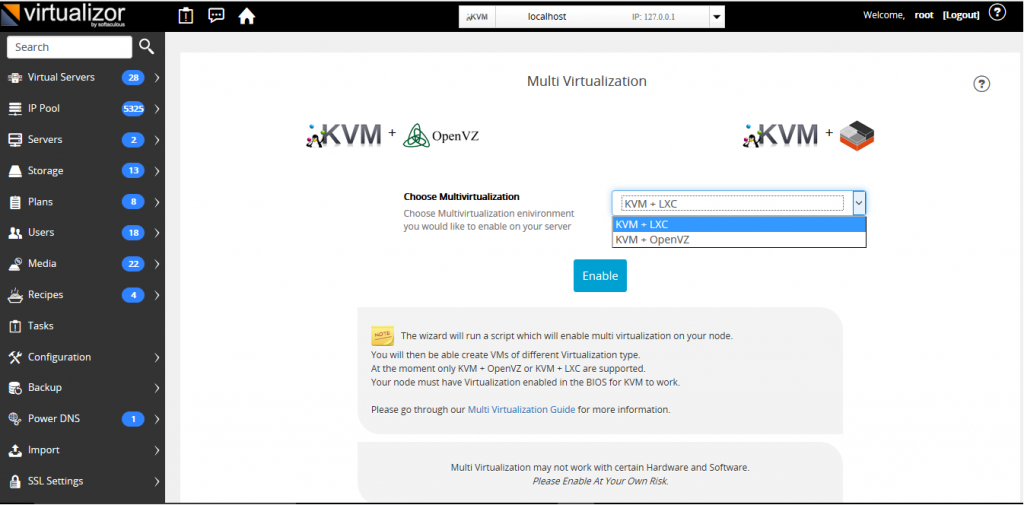Expand the Backup menu chevron

[x=157, y=388]
